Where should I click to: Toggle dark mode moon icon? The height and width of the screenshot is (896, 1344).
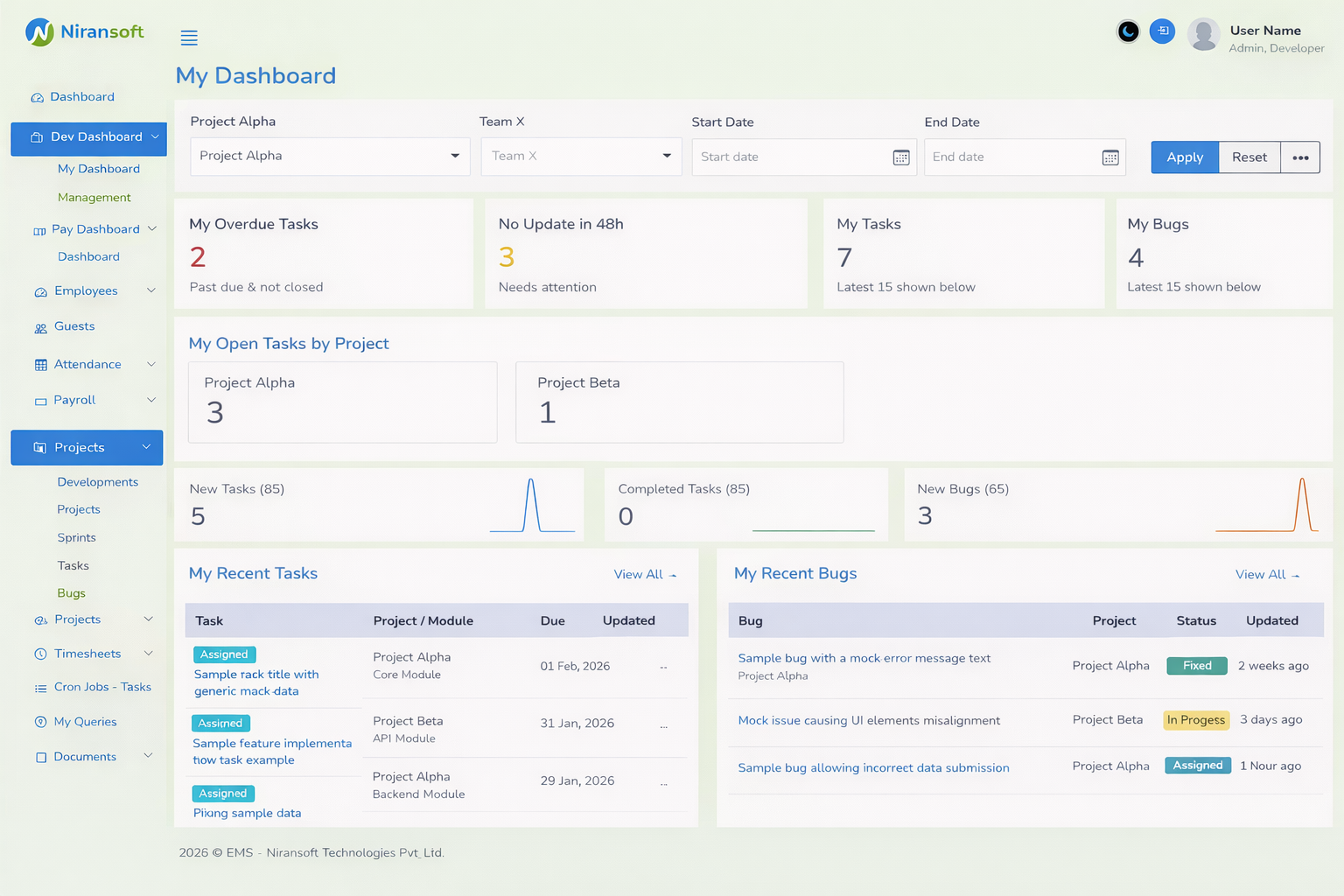tap(1128, 31)
